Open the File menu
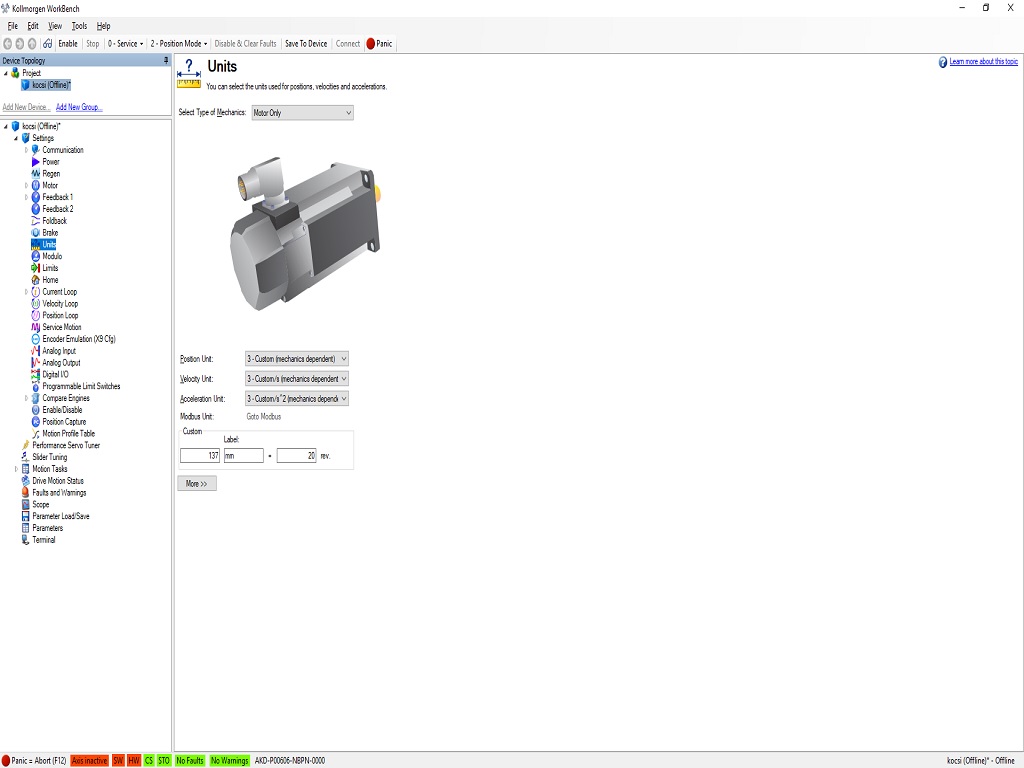The height and width of the screenshot is (768, 1024). (12, 26)
